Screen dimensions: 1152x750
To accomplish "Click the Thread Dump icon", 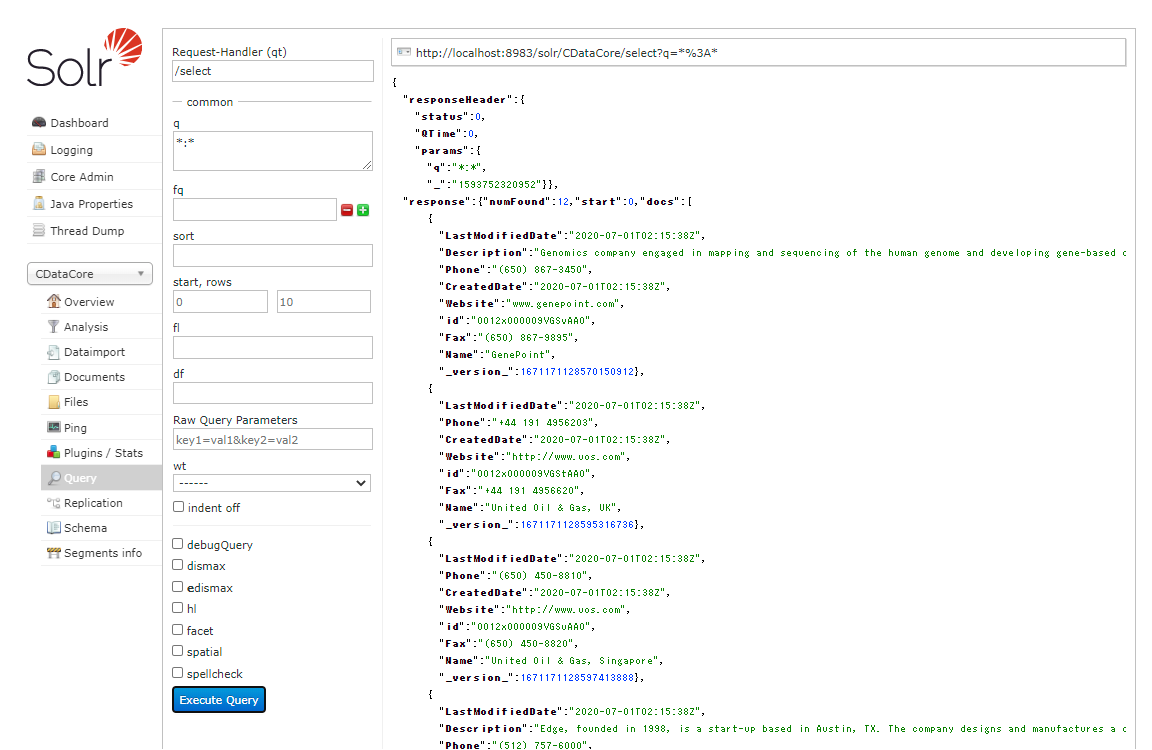I will coord(39,231).
